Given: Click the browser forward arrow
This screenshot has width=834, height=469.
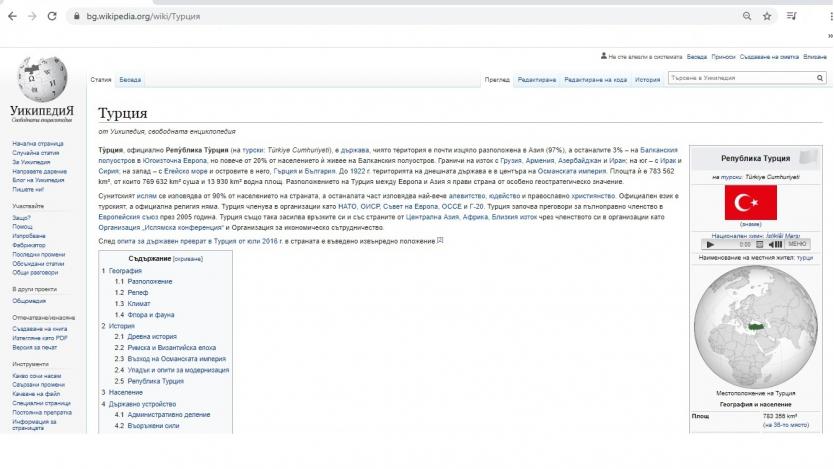Looking at the screenshot, I should tap(32, 16).
